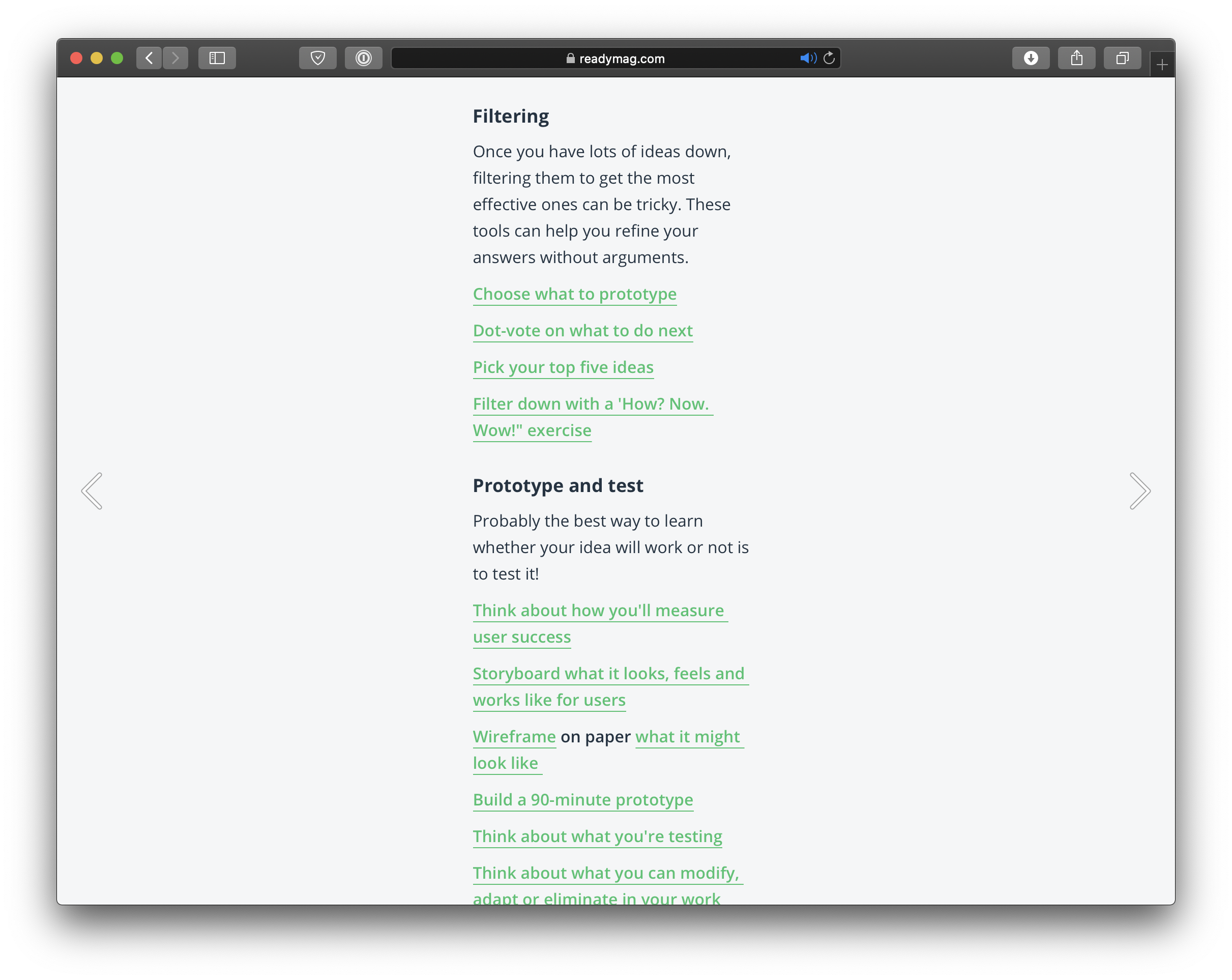Reload the page with refresh icon
The width and height of the screenshot is (1232, 980).
pyautogui.click(x=829, y=57)
